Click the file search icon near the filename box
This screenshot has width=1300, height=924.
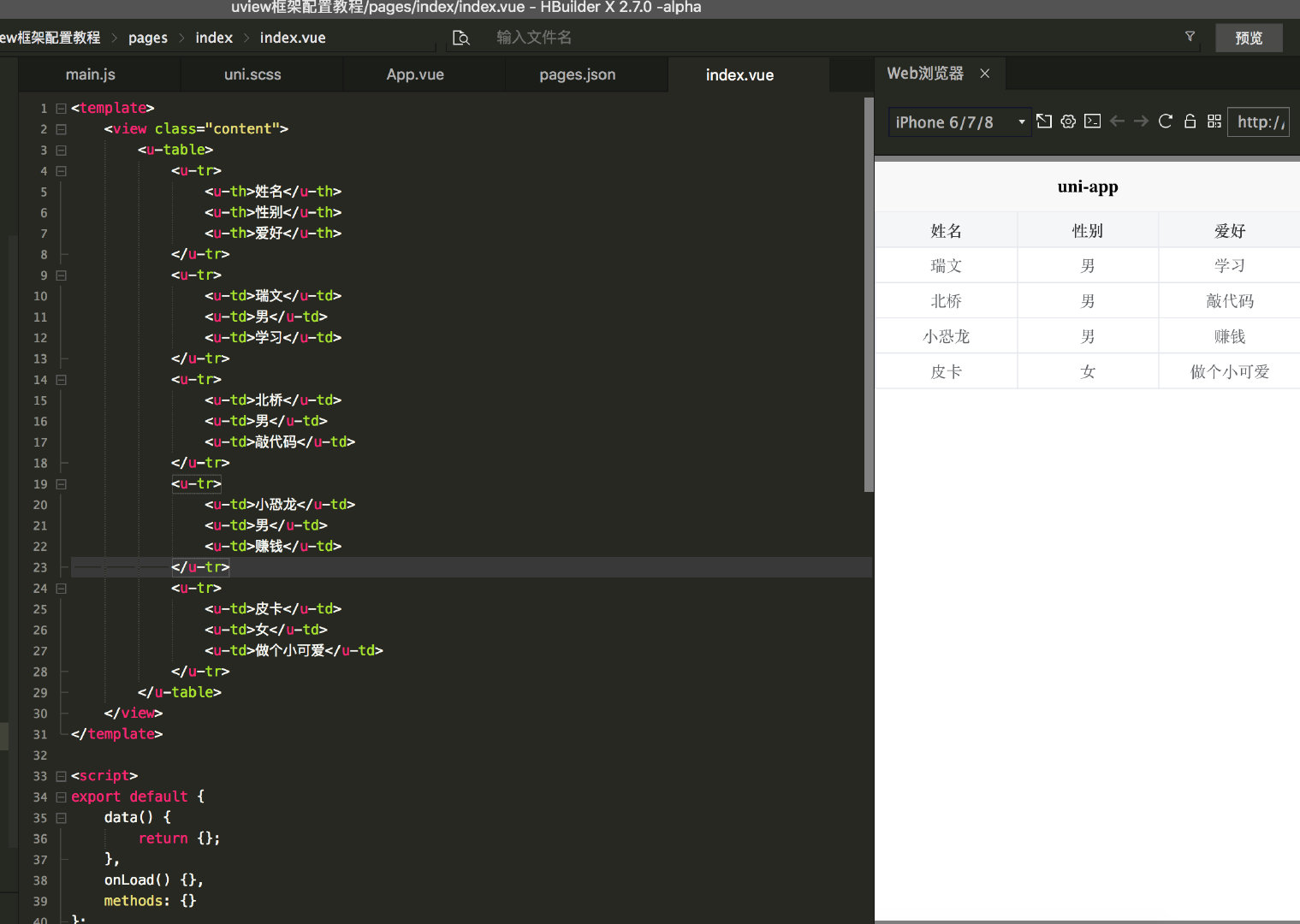point(461,38)
